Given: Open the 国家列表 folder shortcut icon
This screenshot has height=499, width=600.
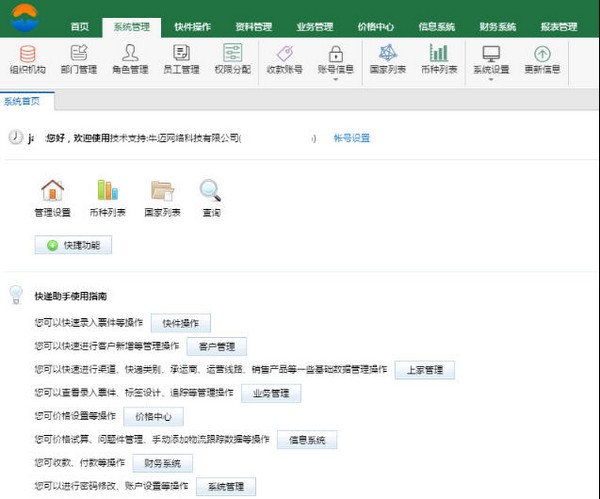Looking at the screenshot, I should (x=162, y=191).
